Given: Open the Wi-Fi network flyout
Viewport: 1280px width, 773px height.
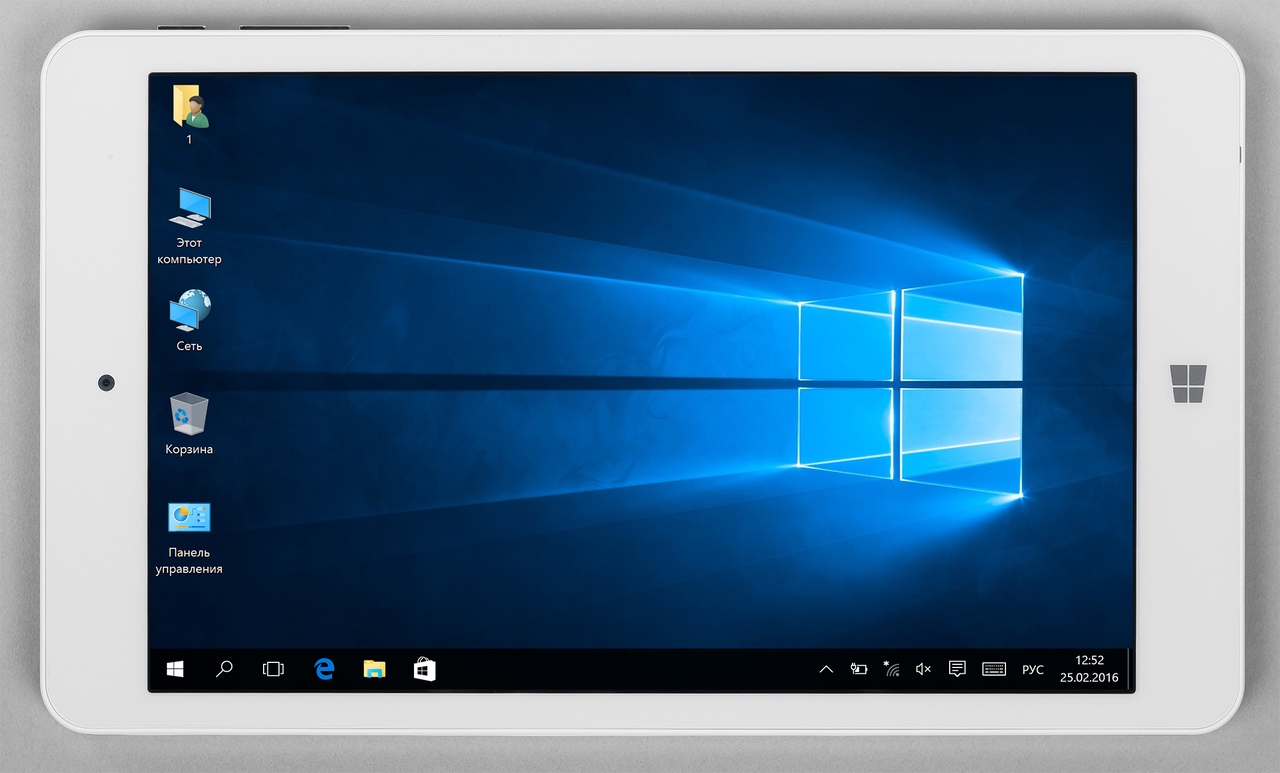Looking at the screenshot, I should click(x=891, y=669).
